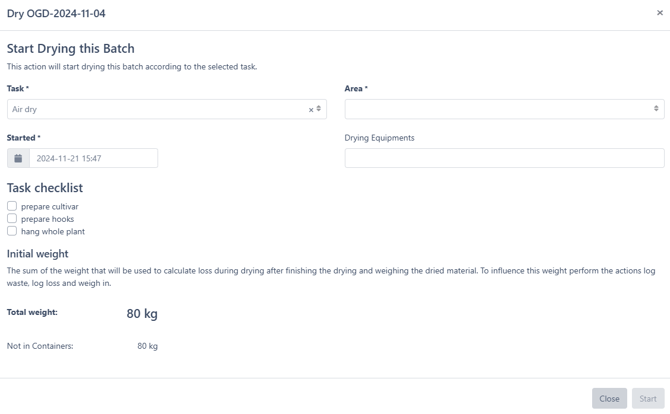This screenshot has height=414, width=670.
Task: Click the Area field up-down arrows
Action: coord(656,109)
